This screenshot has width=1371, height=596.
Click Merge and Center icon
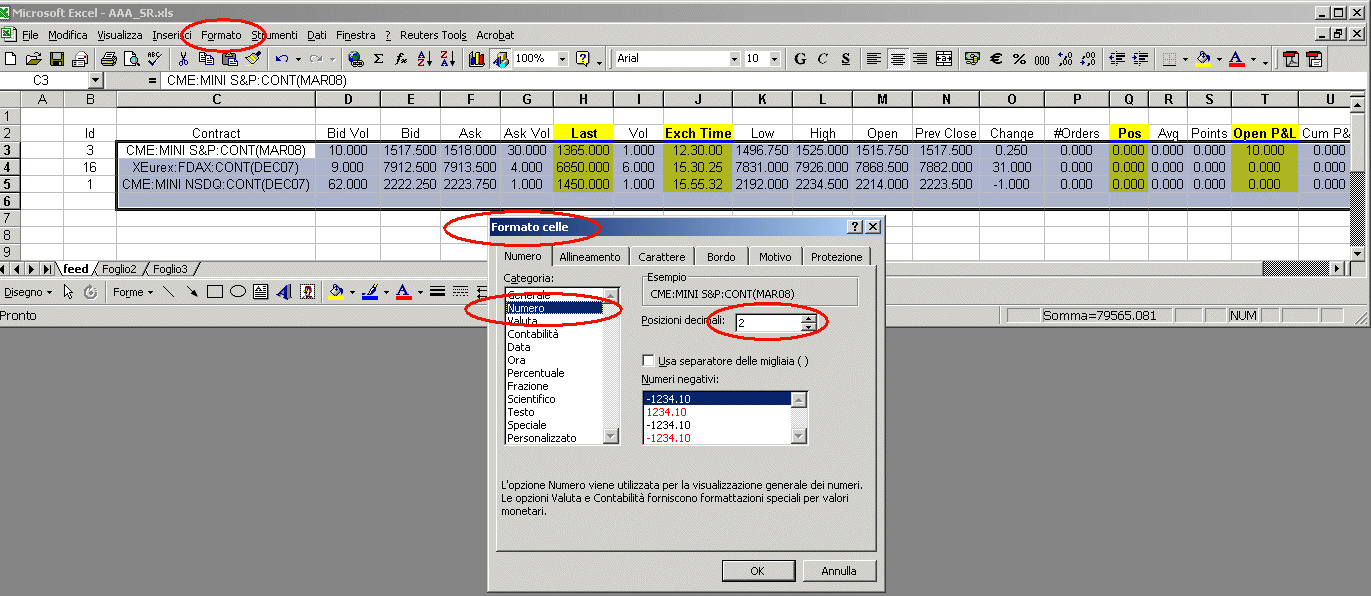(943, 59)
